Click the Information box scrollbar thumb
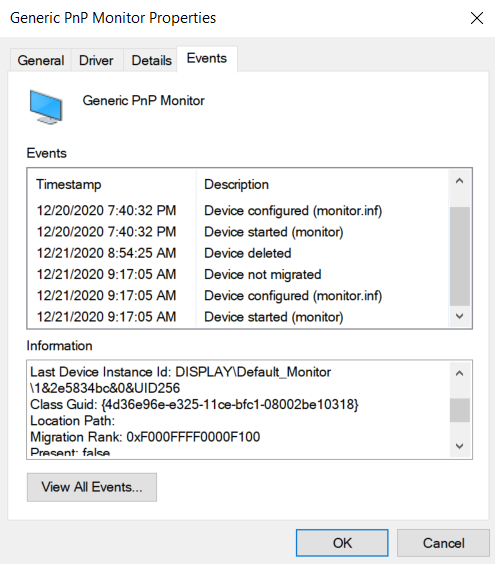This screenshot has height=564, width=495. 459,410
